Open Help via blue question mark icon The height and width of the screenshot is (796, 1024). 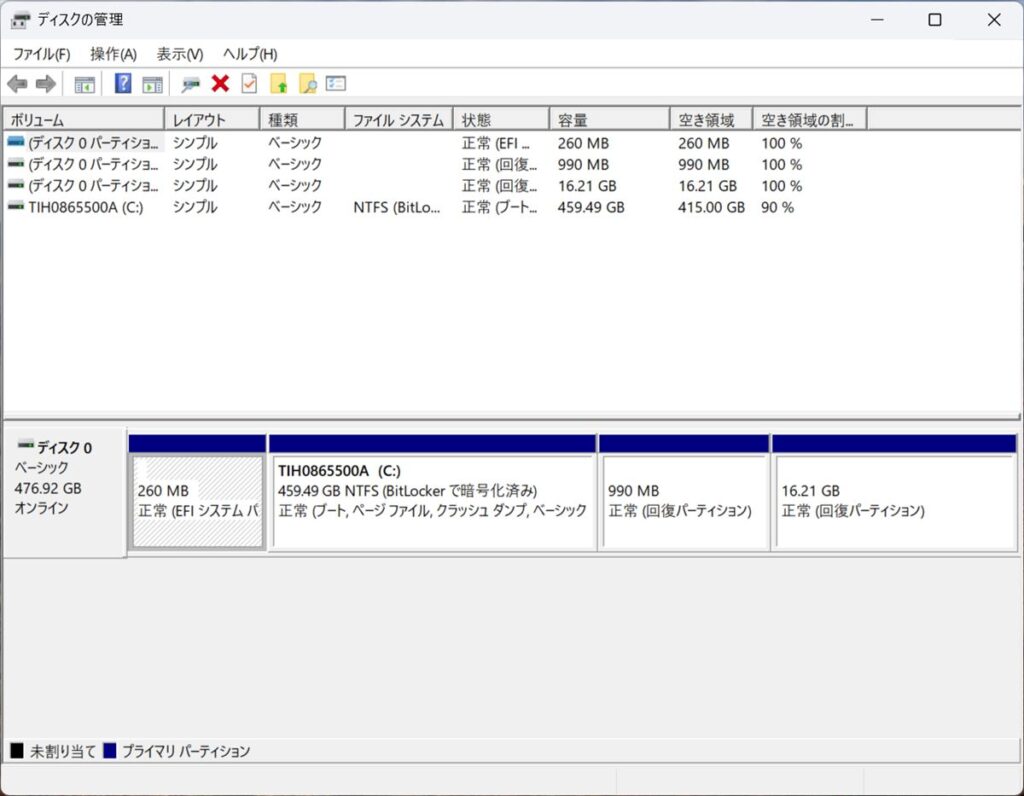click(123, 84)
